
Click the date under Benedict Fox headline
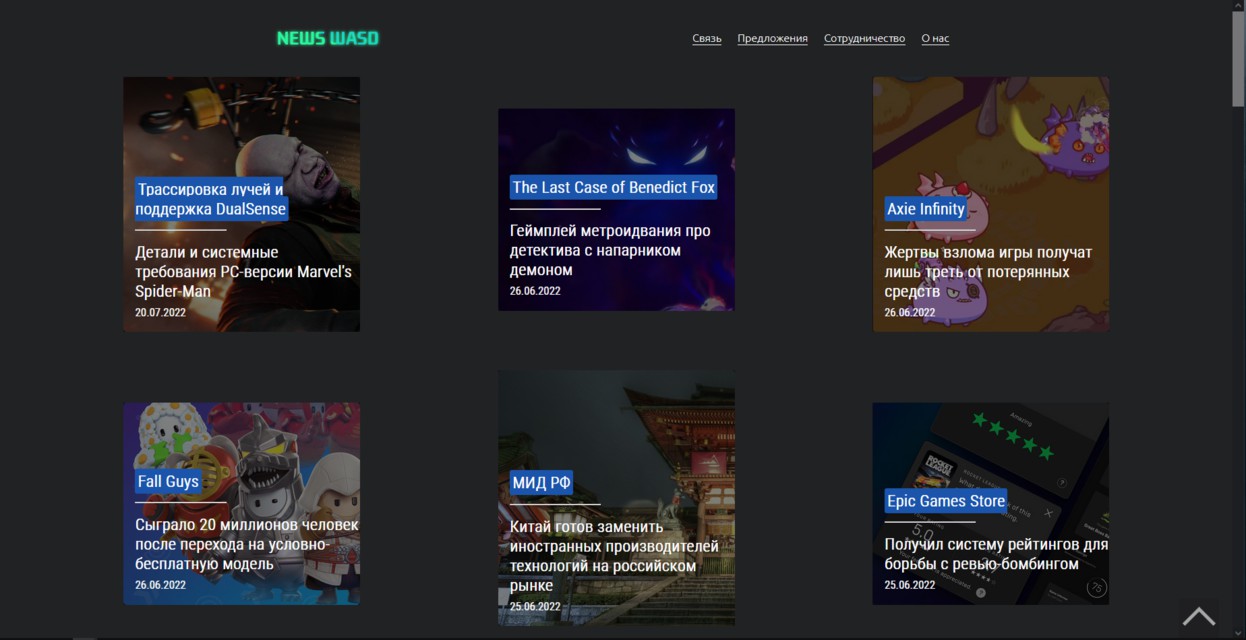point(535,291)
